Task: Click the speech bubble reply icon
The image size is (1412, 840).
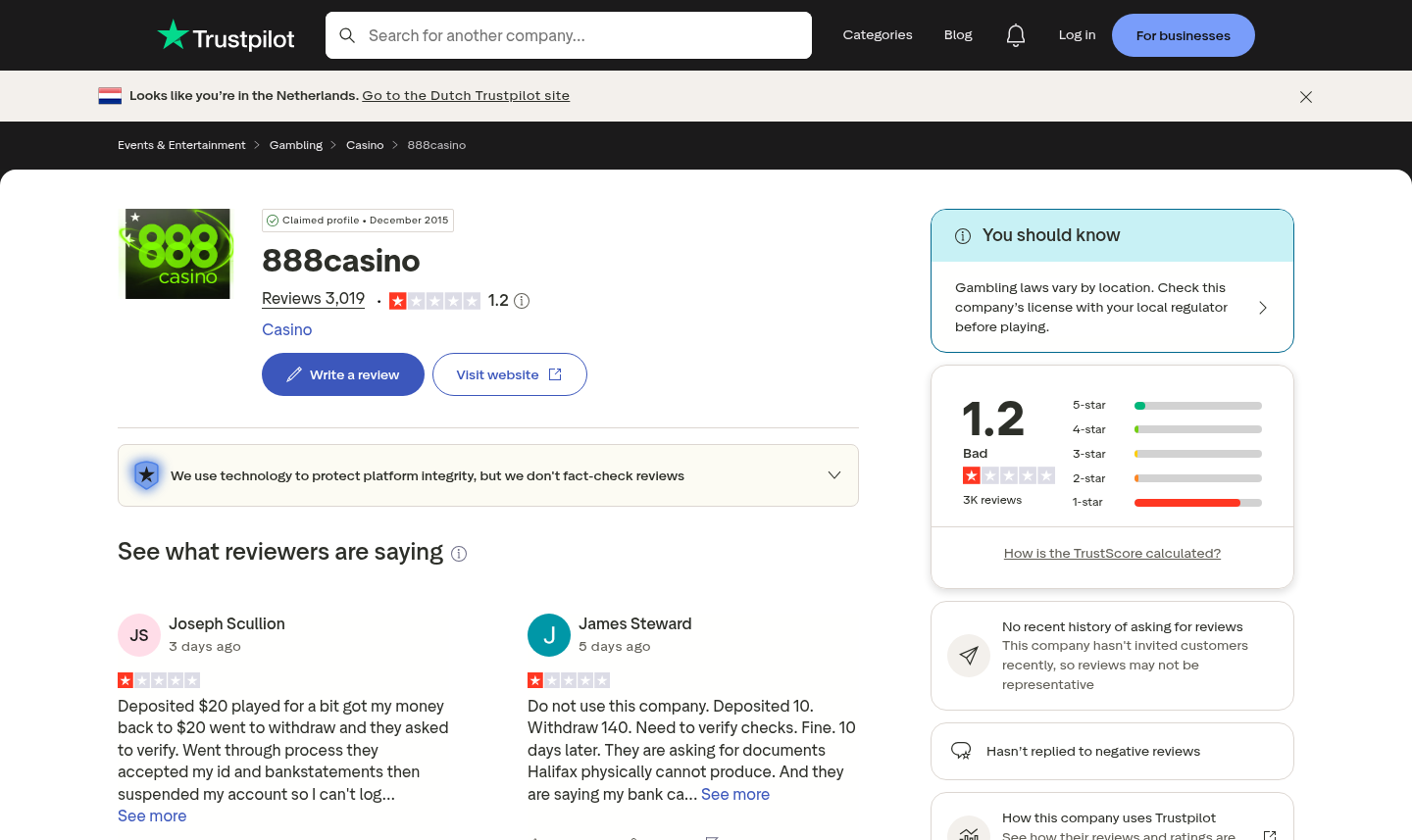Action: click(x=961, y=752)
